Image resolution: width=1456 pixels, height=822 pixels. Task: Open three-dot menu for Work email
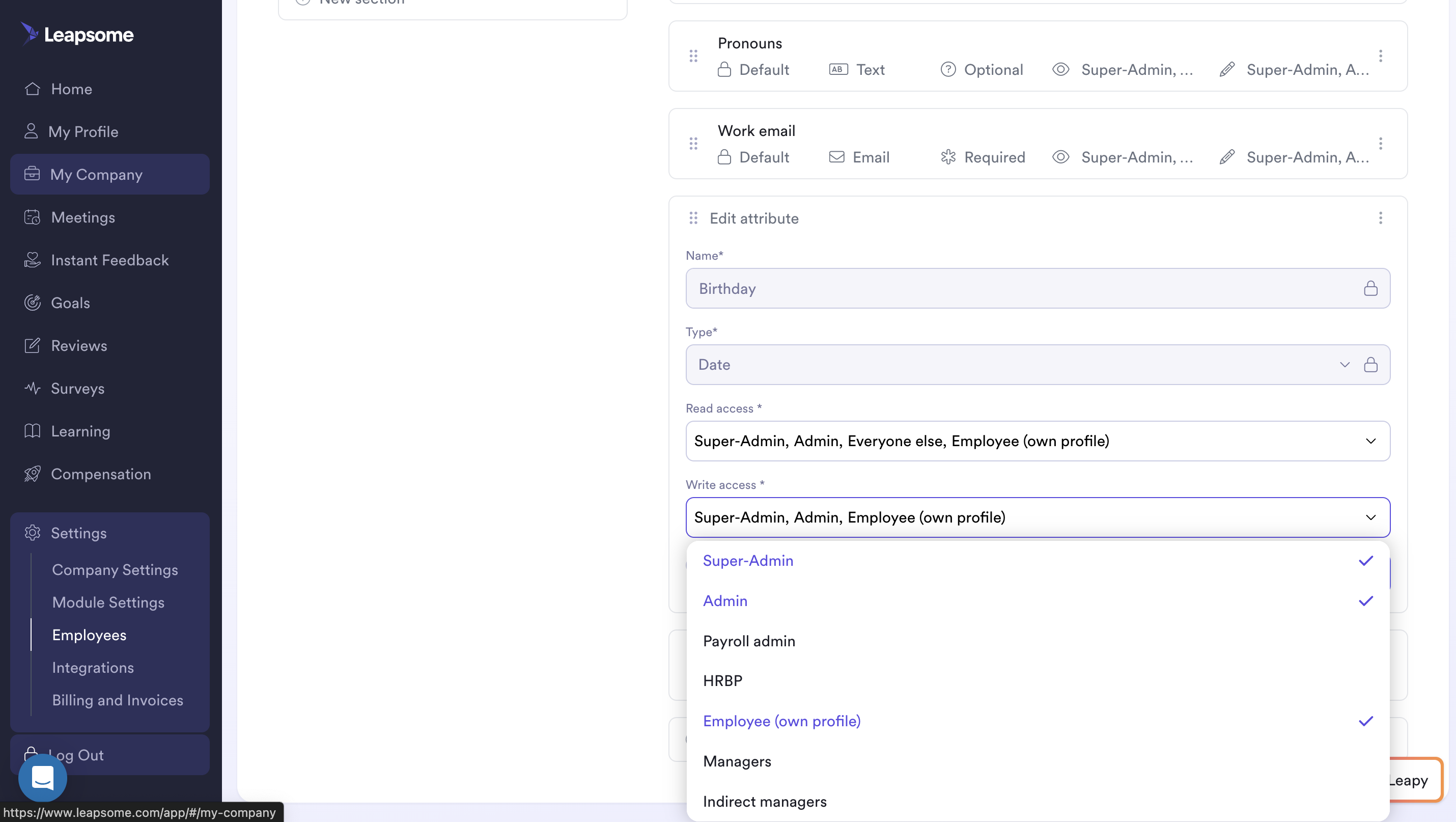coord(1381,144)
